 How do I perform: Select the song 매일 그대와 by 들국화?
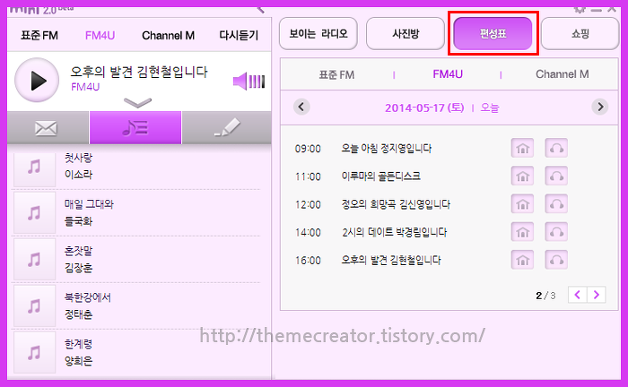(137, 213)
